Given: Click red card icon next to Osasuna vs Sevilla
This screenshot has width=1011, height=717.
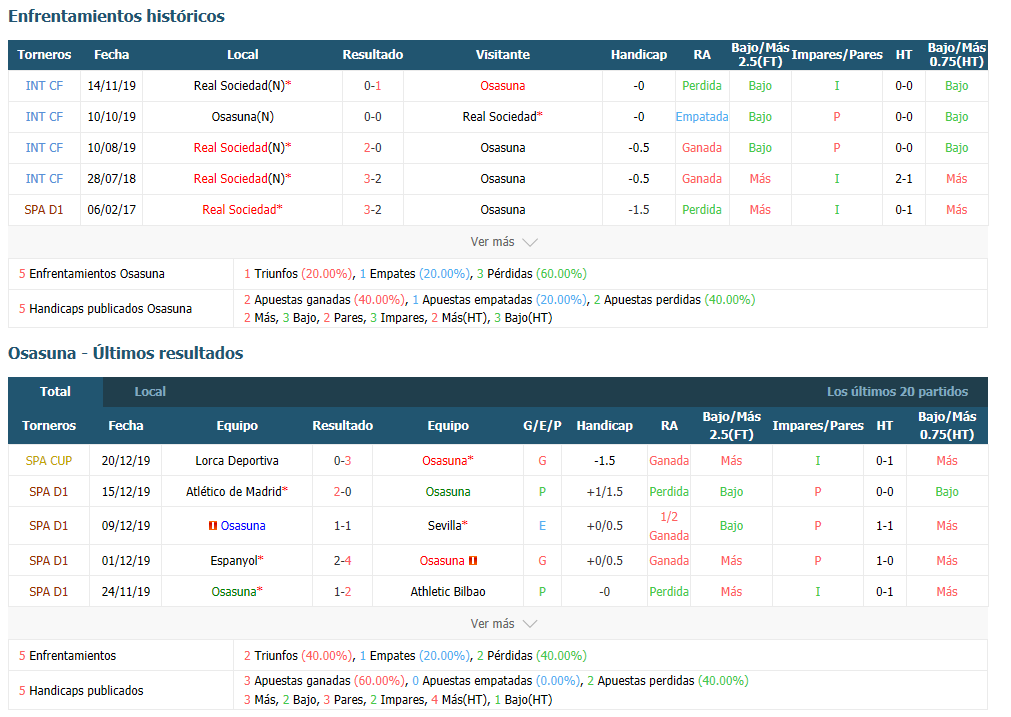Looking at the screenshot, I should (x=213, y=525).
